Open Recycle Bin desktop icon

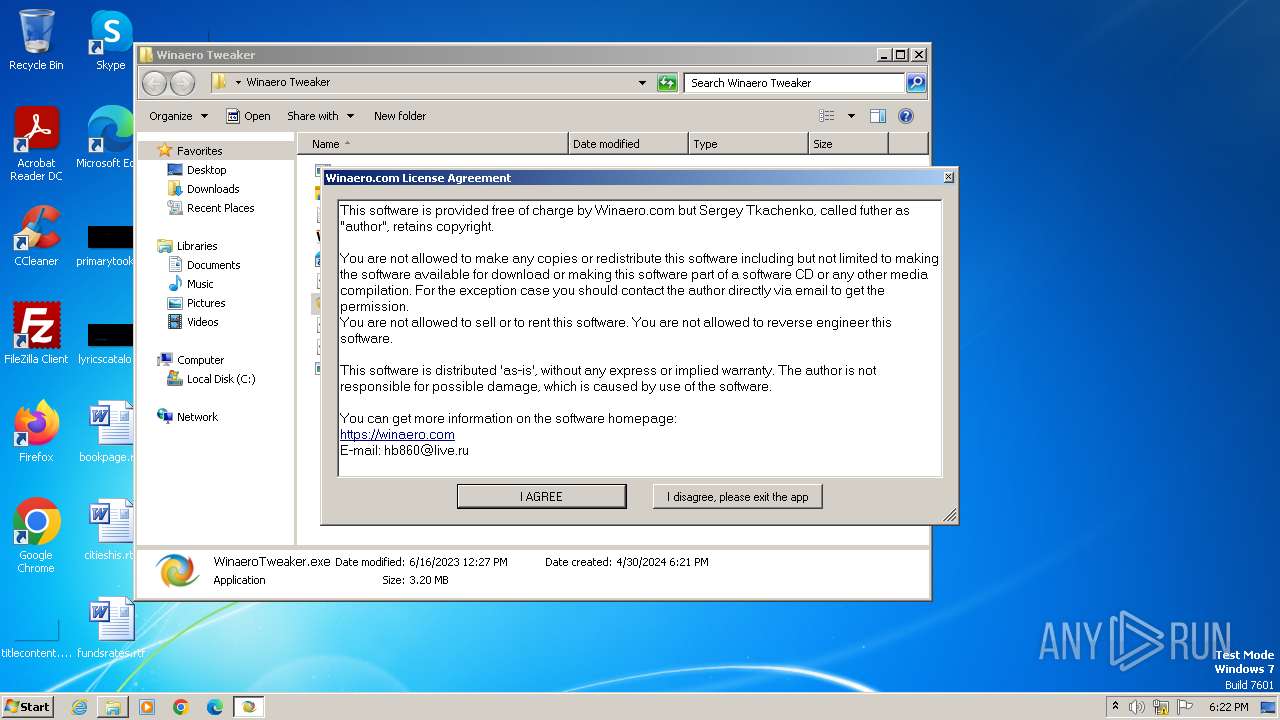(x=36, y=40)
